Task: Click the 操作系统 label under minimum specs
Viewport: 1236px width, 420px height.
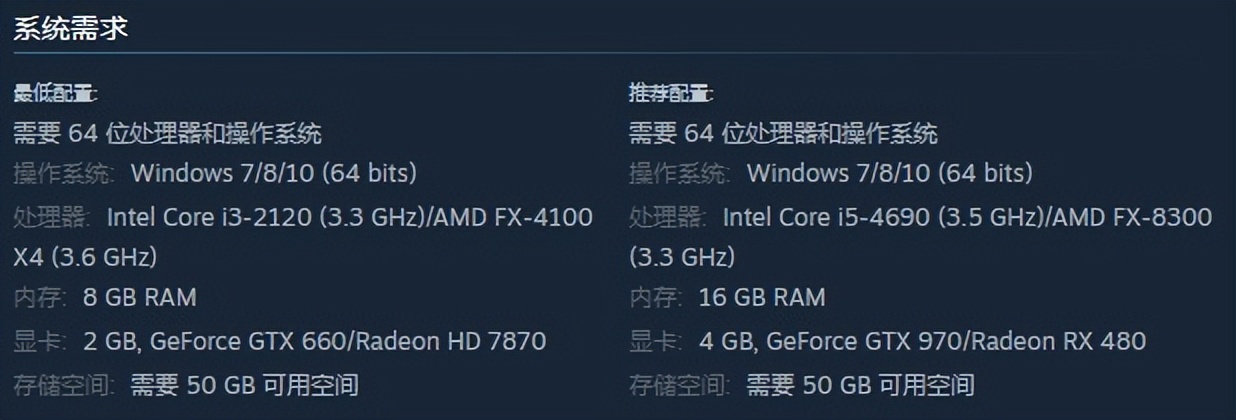Action: click(63, 173)
